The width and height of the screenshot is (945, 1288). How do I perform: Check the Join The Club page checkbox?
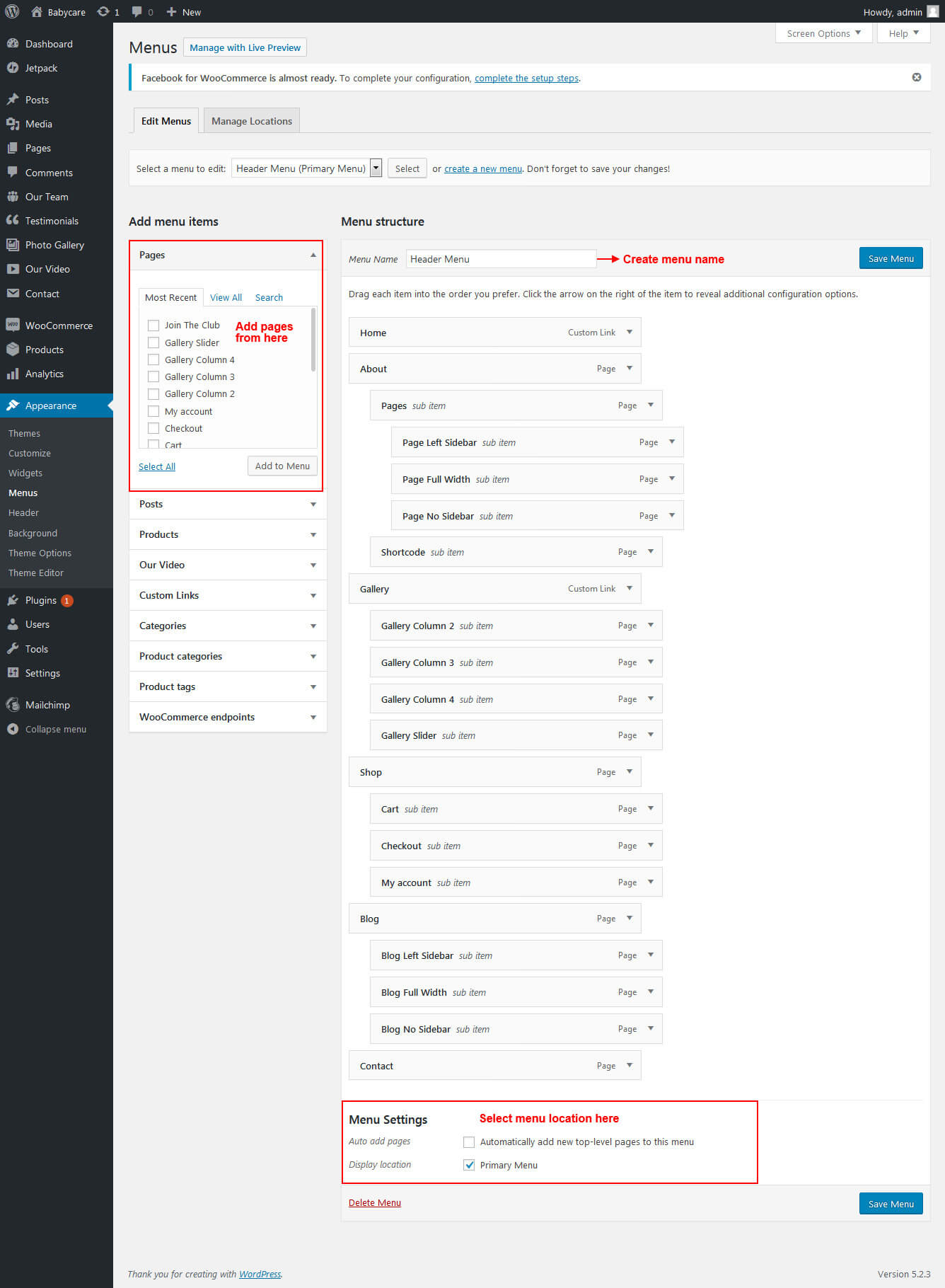click(x=153, y=326)
